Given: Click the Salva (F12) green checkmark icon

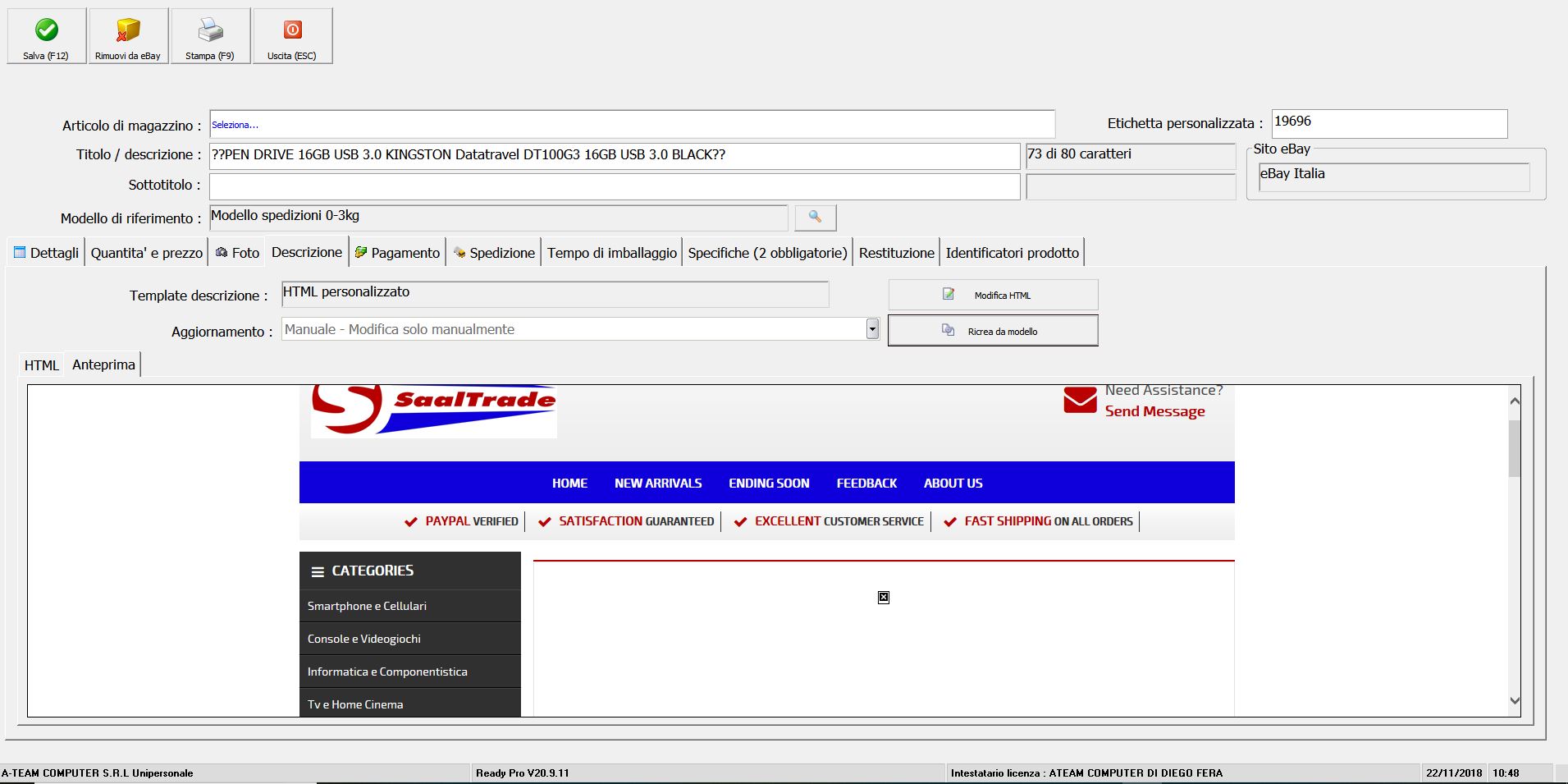Looking at the screenshot, I should pos(47,30).
